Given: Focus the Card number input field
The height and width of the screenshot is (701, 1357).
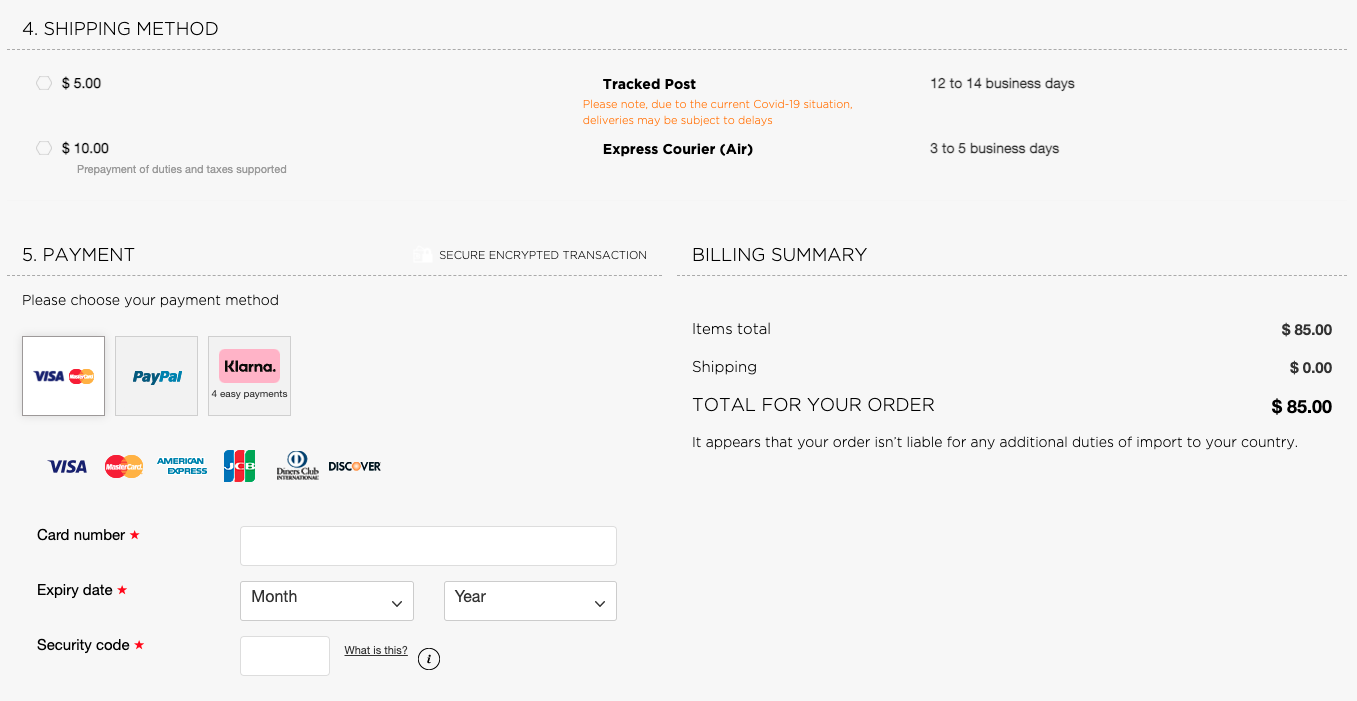Looking at the screenshot, I should coord(428,546).
